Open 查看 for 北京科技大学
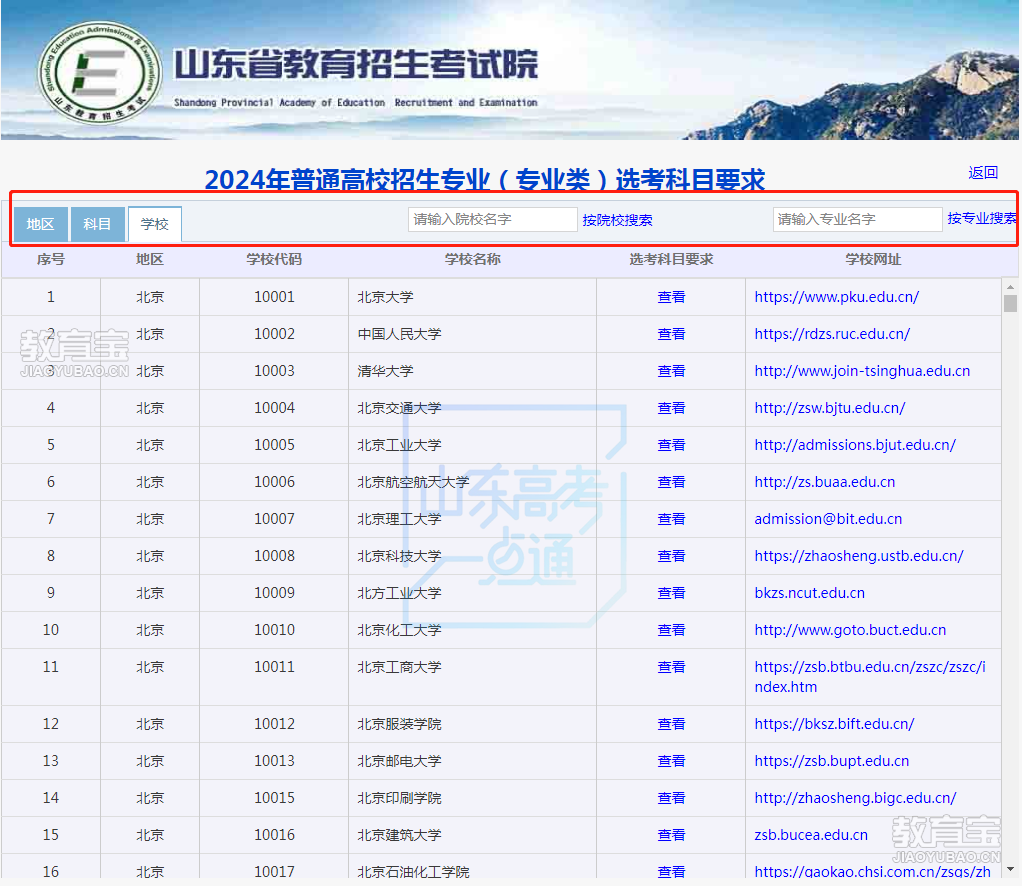 tap(671, 556)
